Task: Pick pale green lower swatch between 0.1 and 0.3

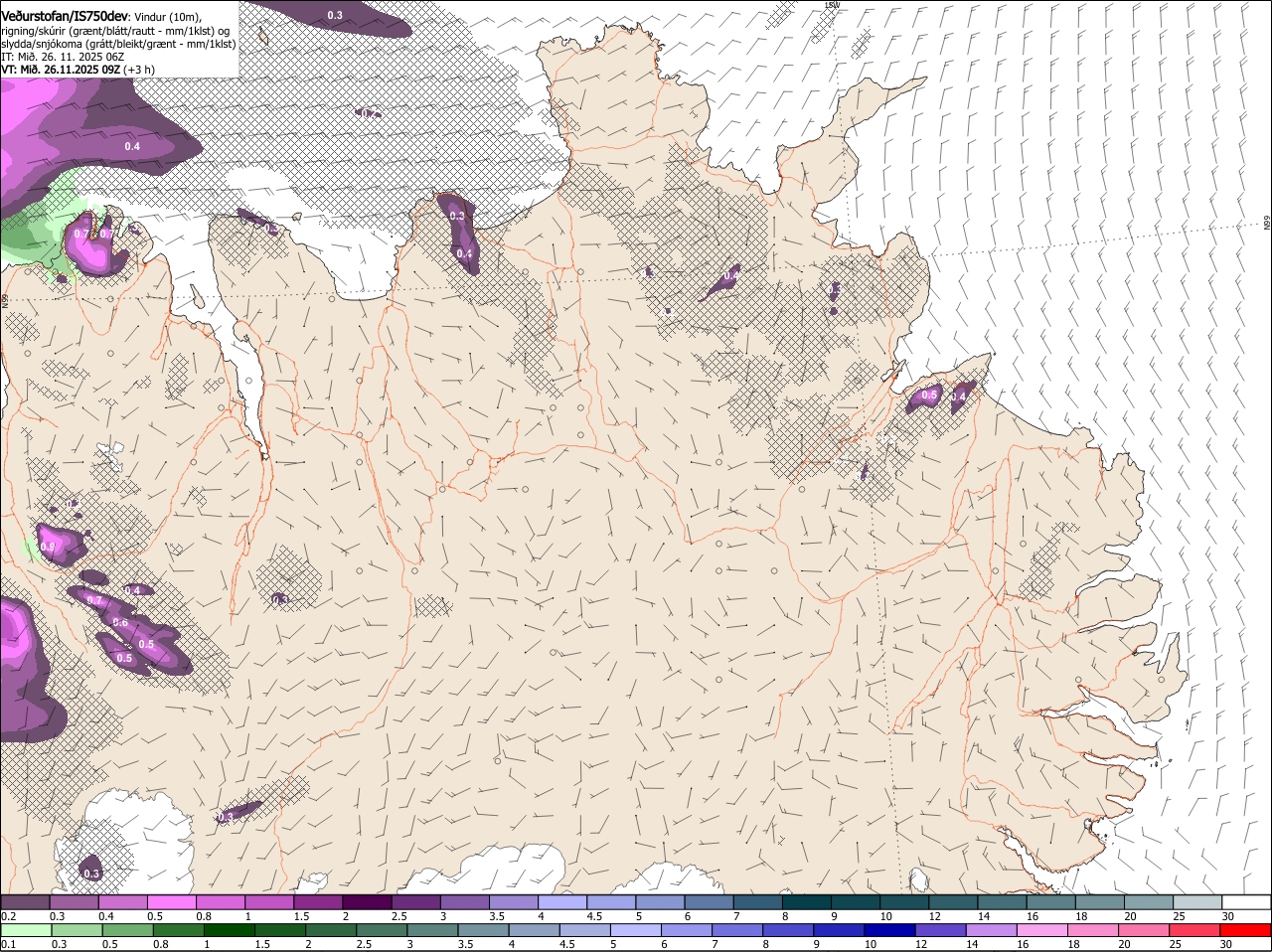Action: [27, 930]
